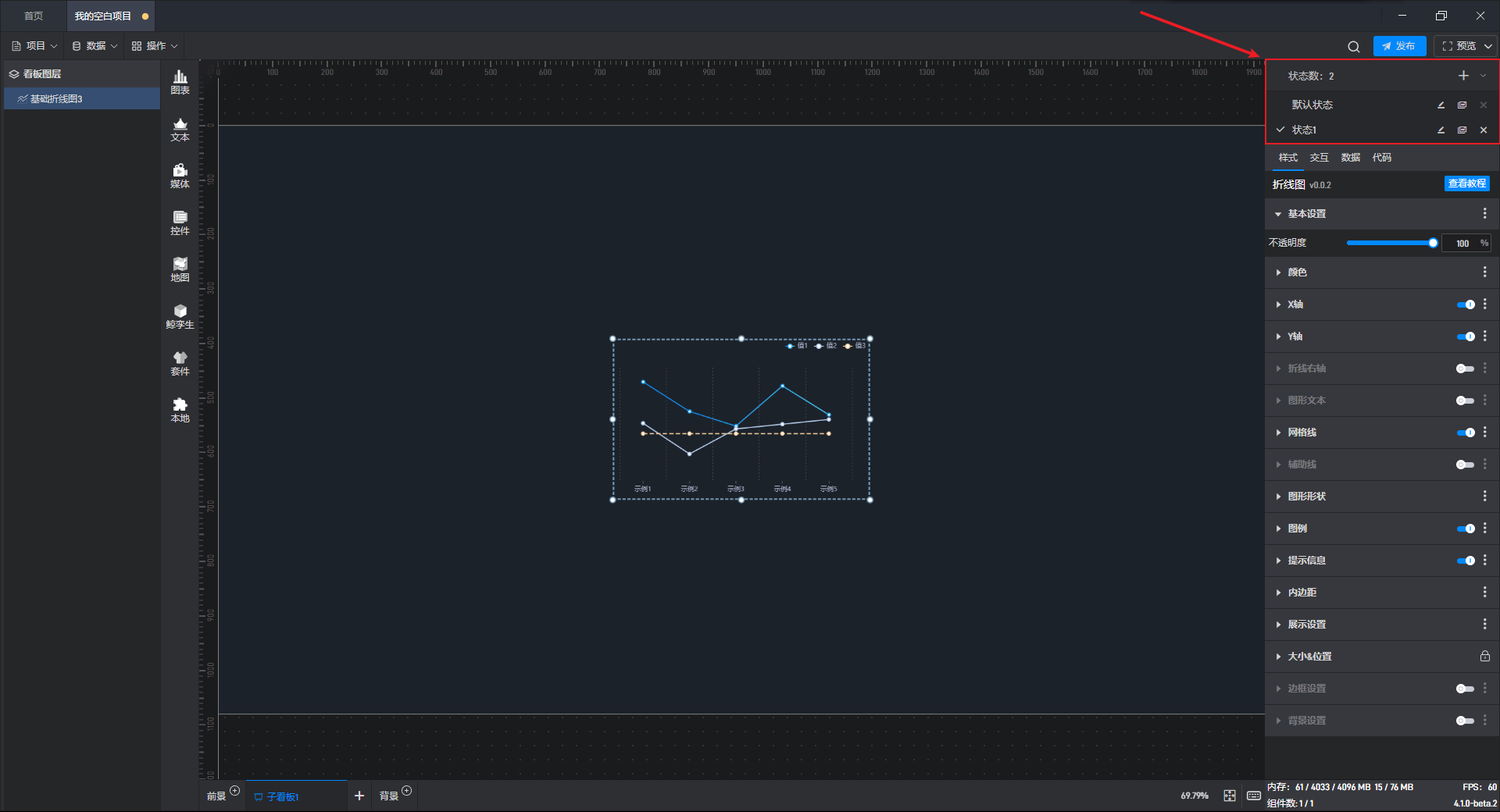Screen dimensions: 1500x812
Task: Open the 控件 controls components panel
Action: point(180,223)
